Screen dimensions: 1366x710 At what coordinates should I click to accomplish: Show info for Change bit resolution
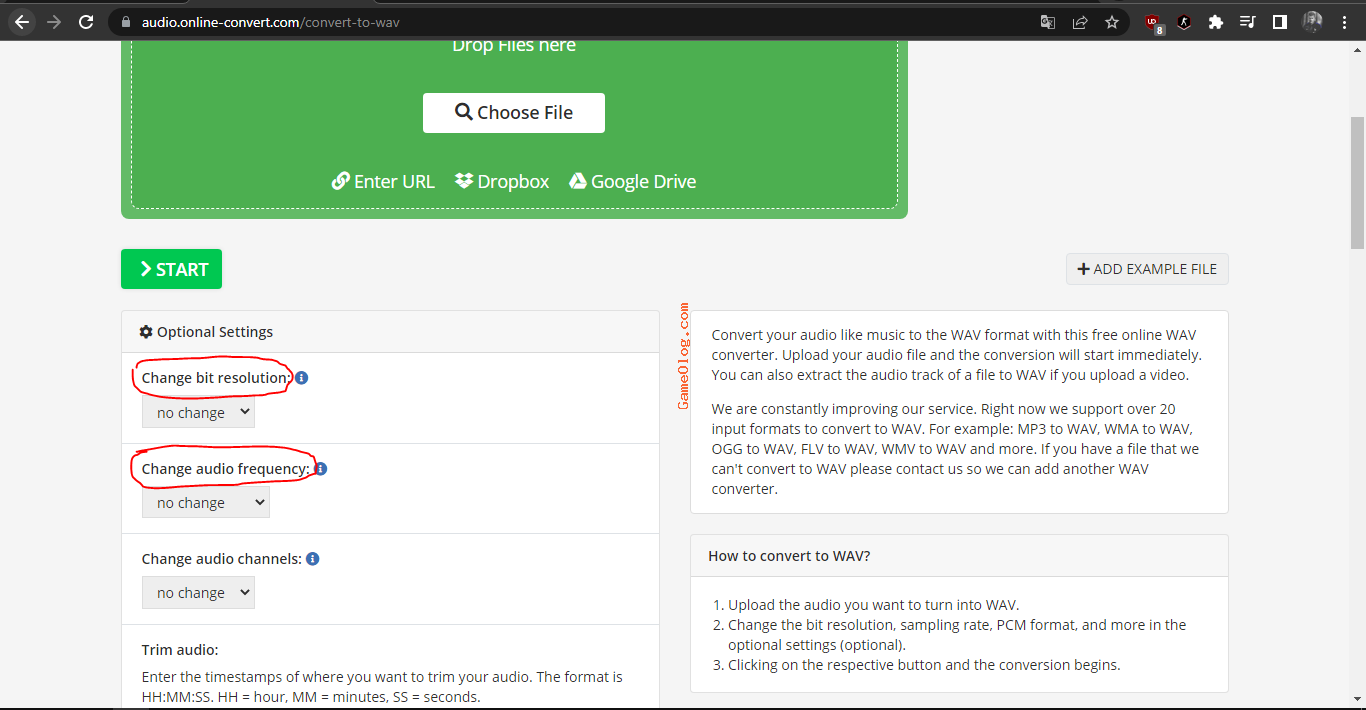click(x=301, y=378)
